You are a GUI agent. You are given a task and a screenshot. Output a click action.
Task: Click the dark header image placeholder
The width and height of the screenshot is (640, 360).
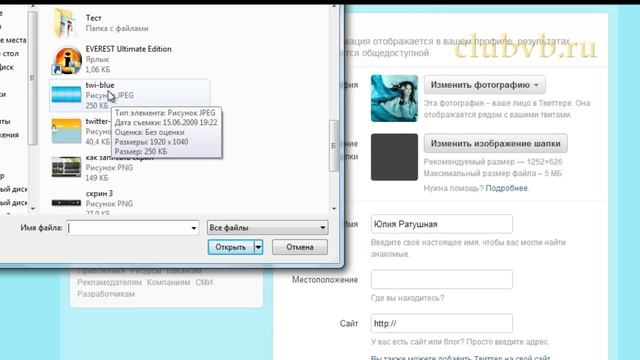(394, 157)
